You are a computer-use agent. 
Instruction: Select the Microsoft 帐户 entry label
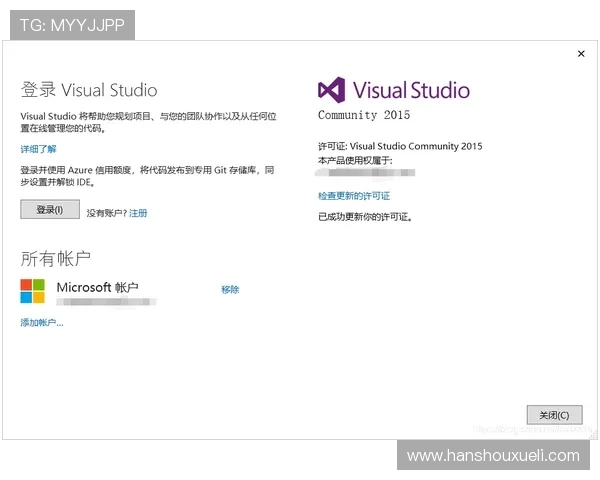point(97,287)
